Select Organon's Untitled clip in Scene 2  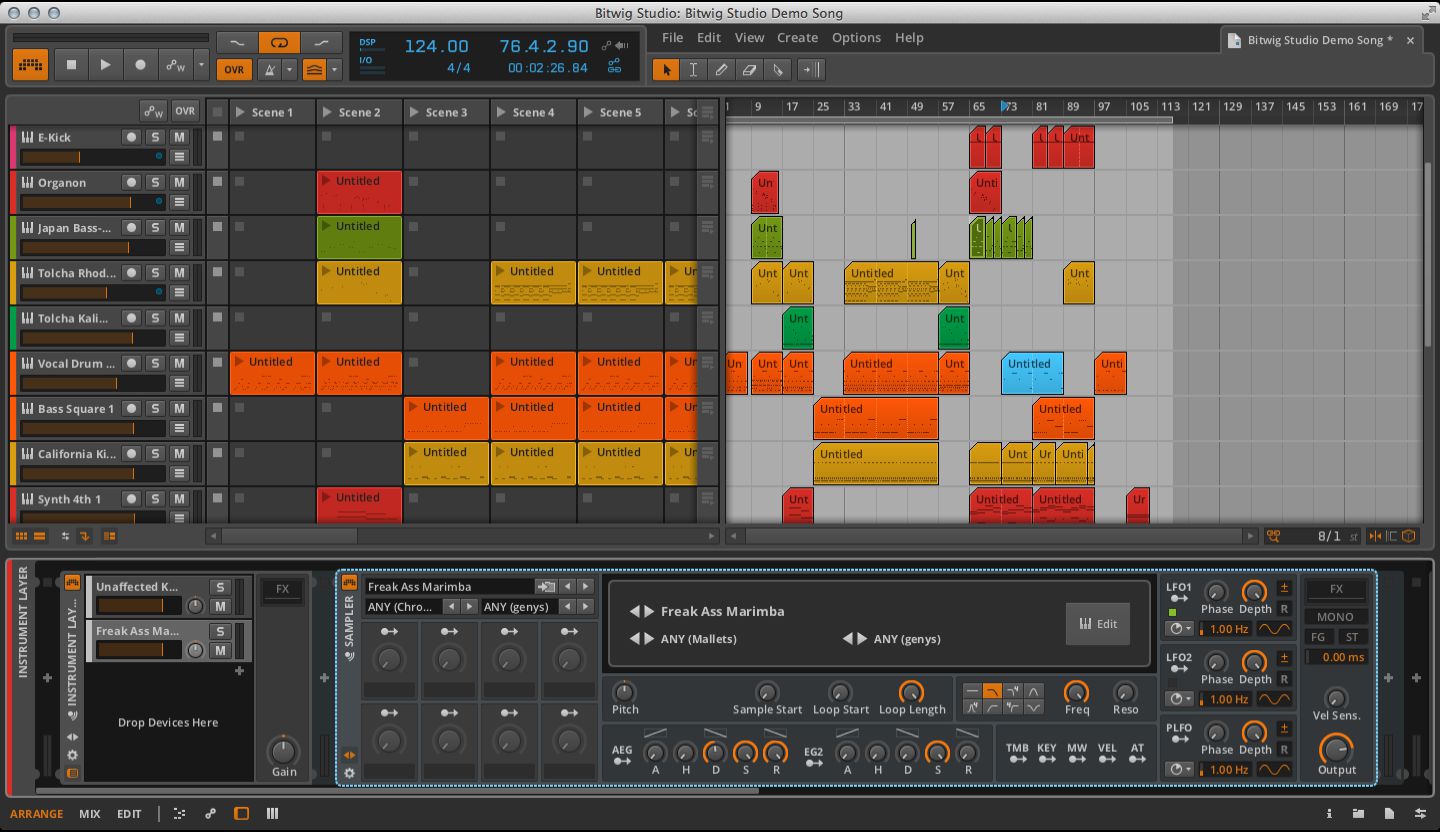click(359, 192)
